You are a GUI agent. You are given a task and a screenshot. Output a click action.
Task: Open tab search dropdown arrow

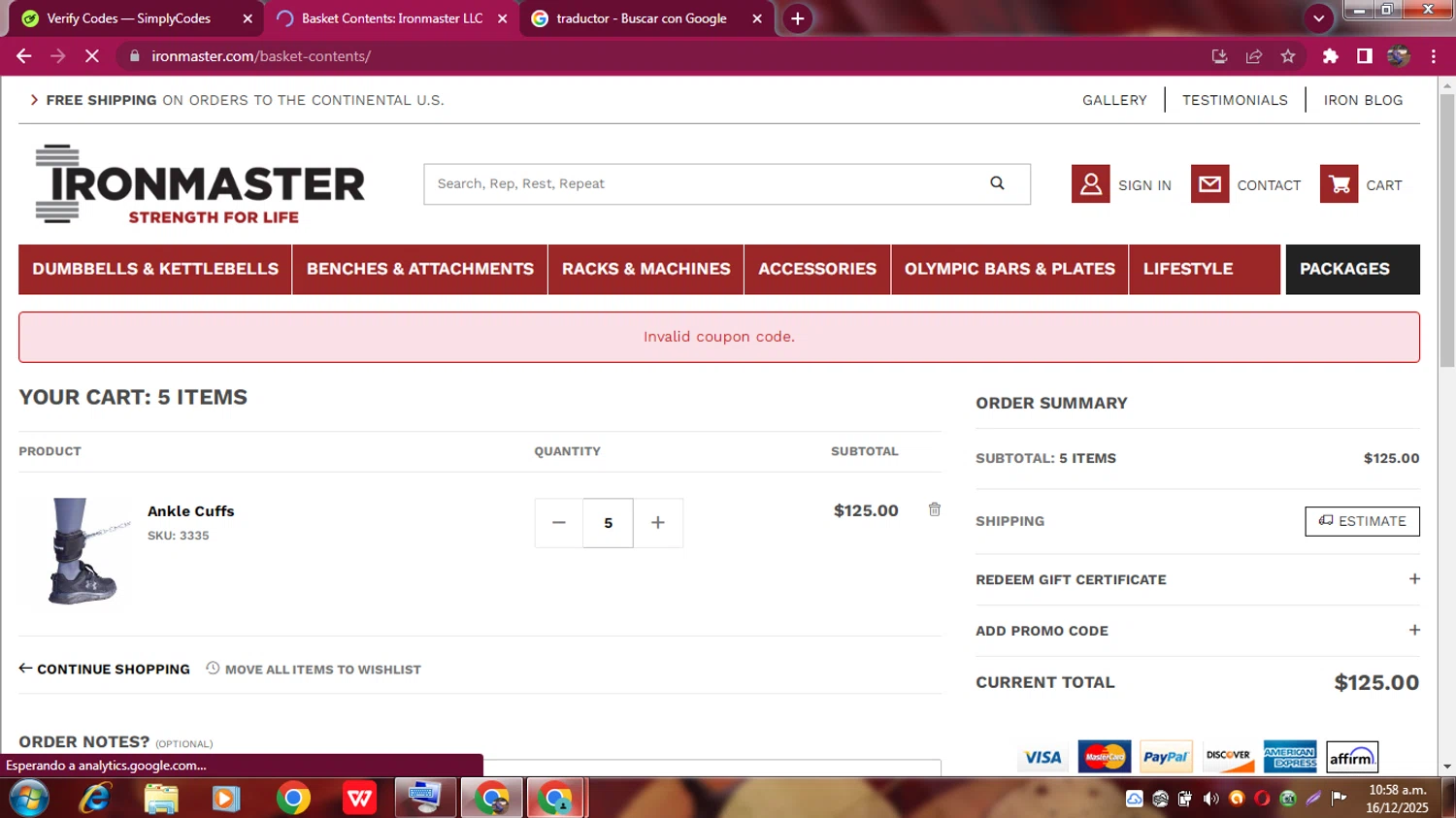click(1318, 18)
